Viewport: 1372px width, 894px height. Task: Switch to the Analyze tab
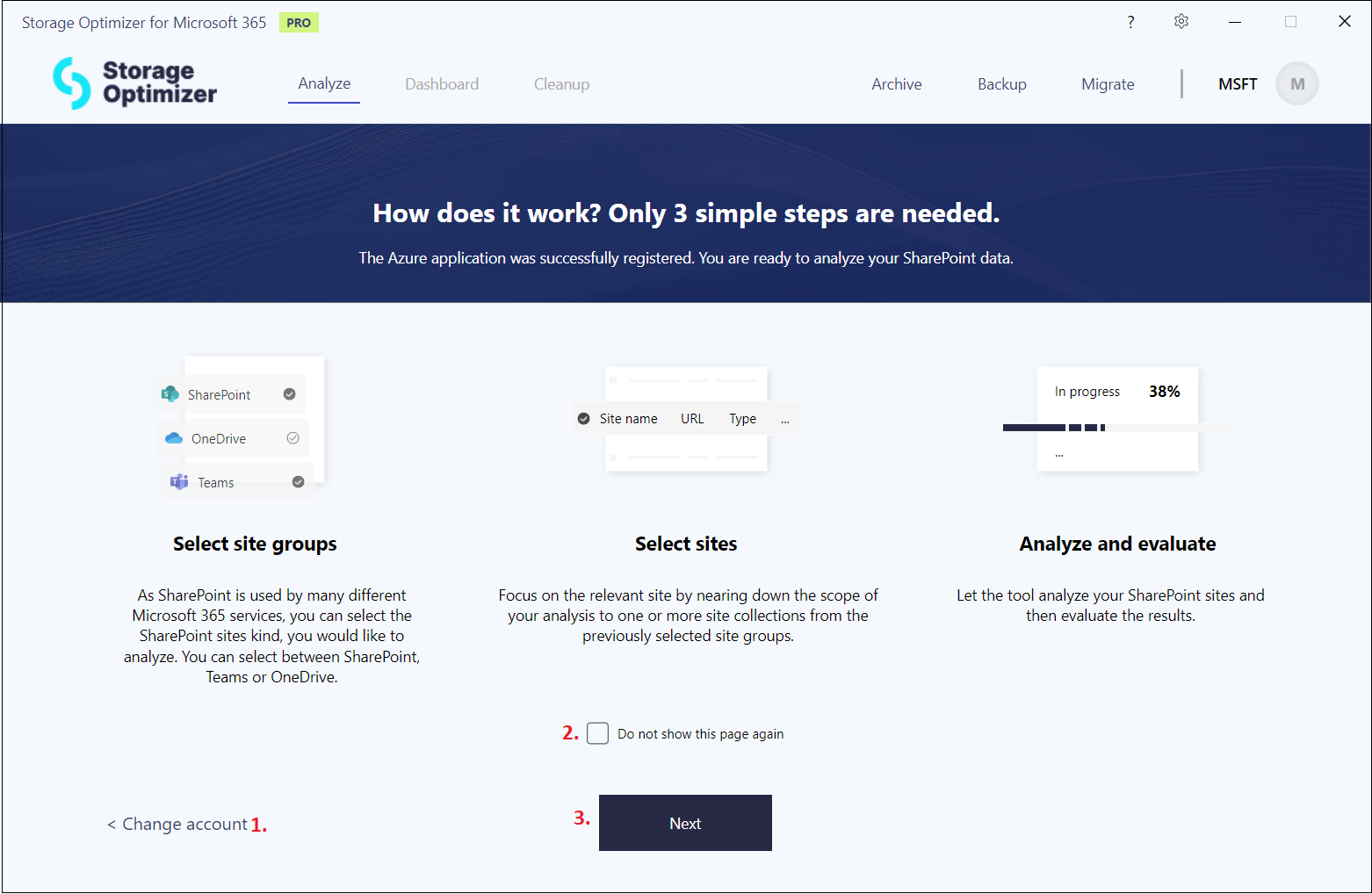coord(324,84)
